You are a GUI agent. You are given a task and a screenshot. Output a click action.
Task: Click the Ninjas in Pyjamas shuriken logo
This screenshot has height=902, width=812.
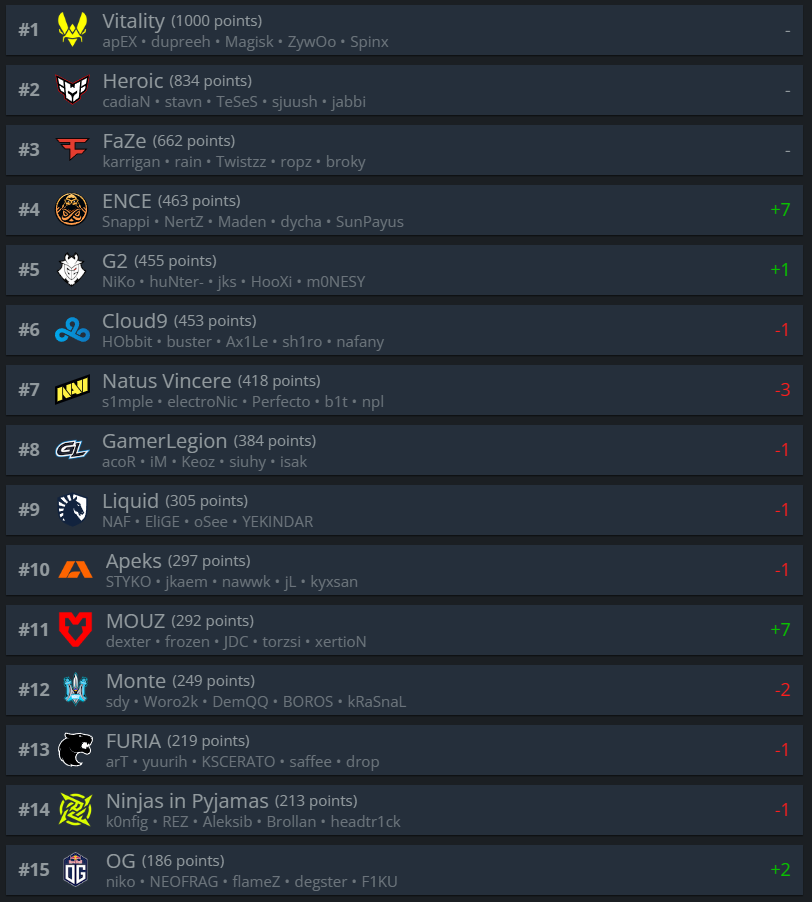[75, 809]
